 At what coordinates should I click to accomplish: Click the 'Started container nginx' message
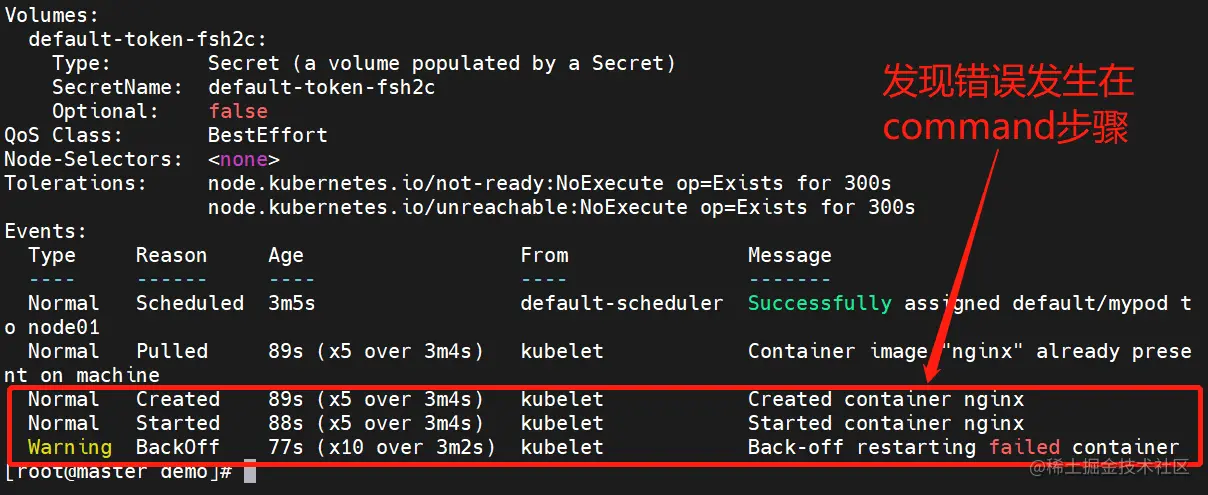tap(885, 423)
